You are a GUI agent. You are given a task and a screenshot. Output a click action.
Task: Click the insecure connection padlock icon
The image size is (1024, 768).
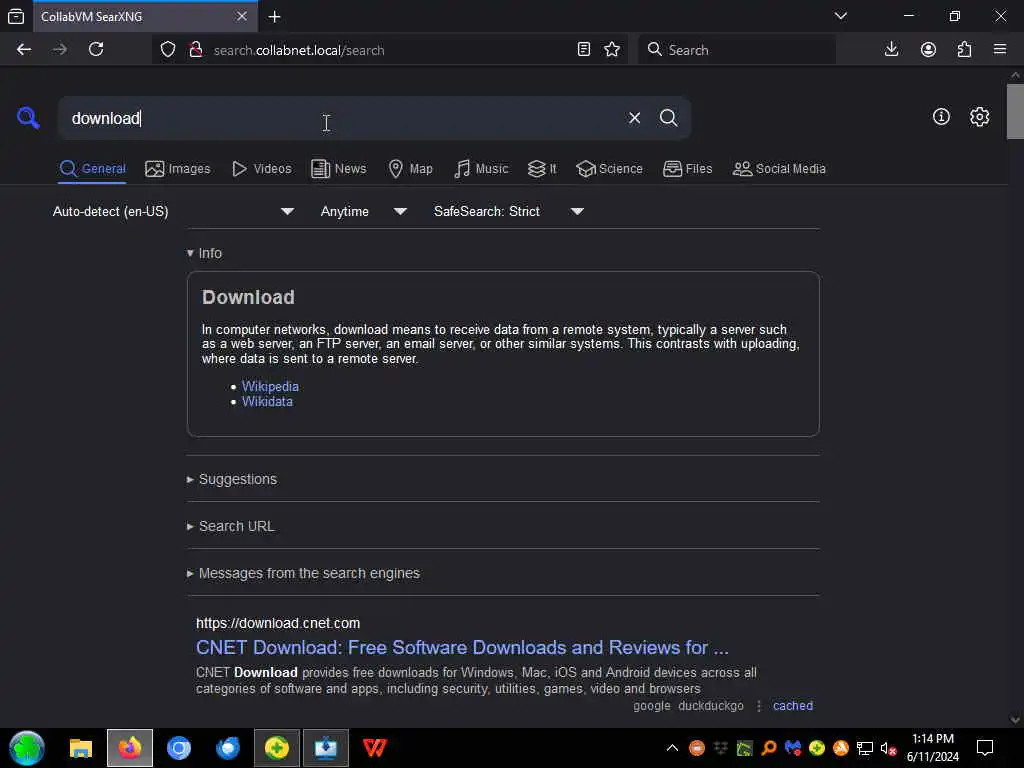(x=195, y=50)
